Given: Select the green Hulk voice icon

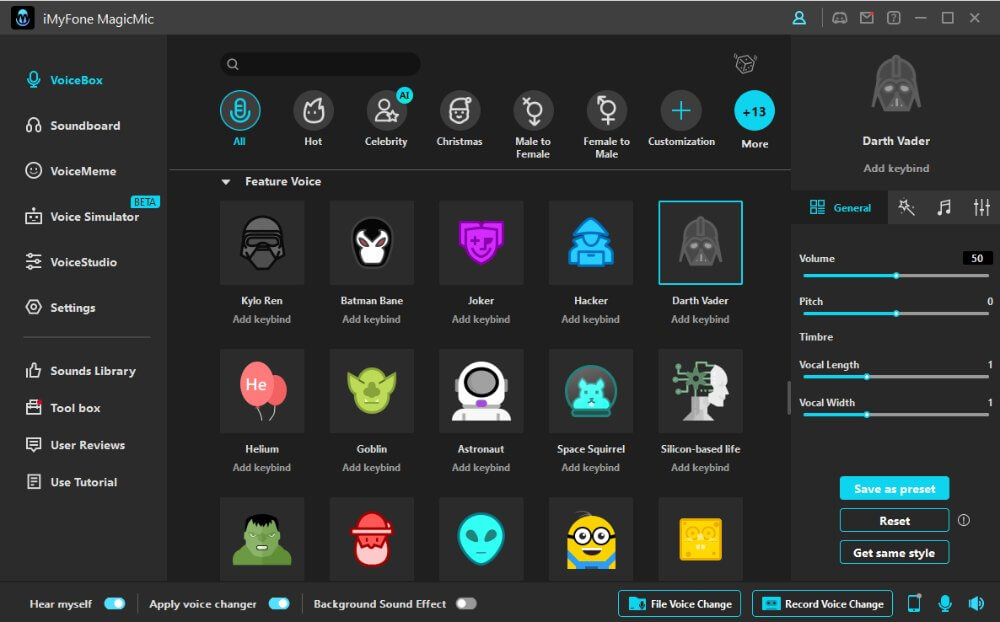Looking at the screenshot, I should click(262, 539).
